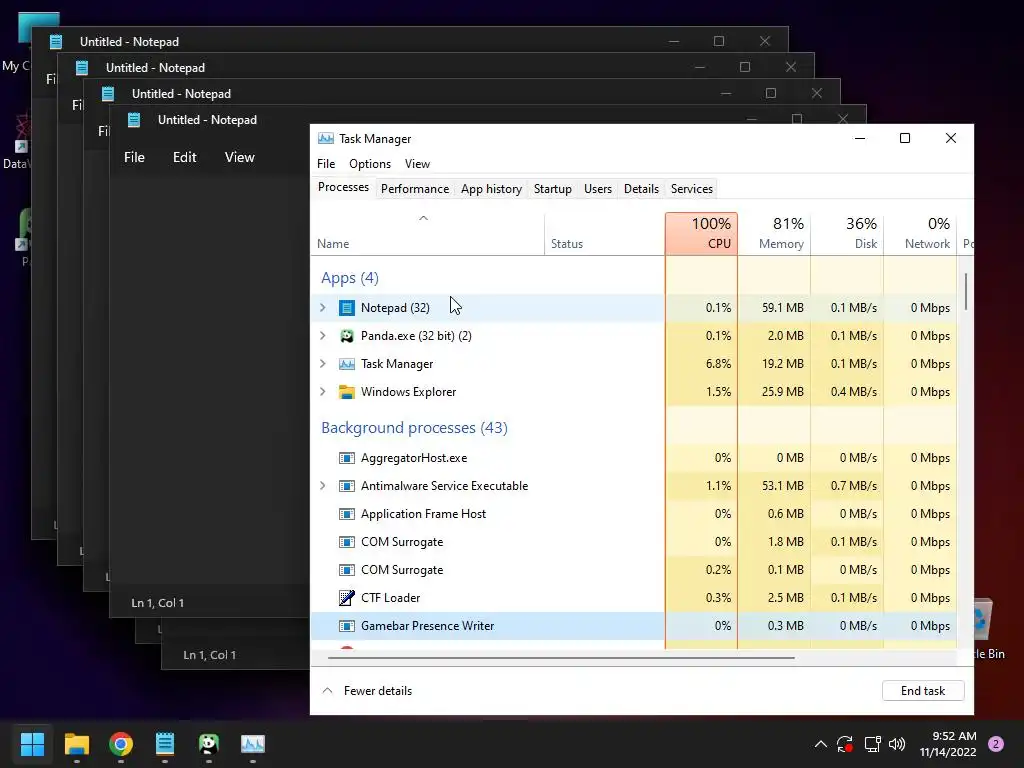This screenshot has width=1024, height=768.
Task: Click the sync tray icon with red dot
Action: coord(844,744)
